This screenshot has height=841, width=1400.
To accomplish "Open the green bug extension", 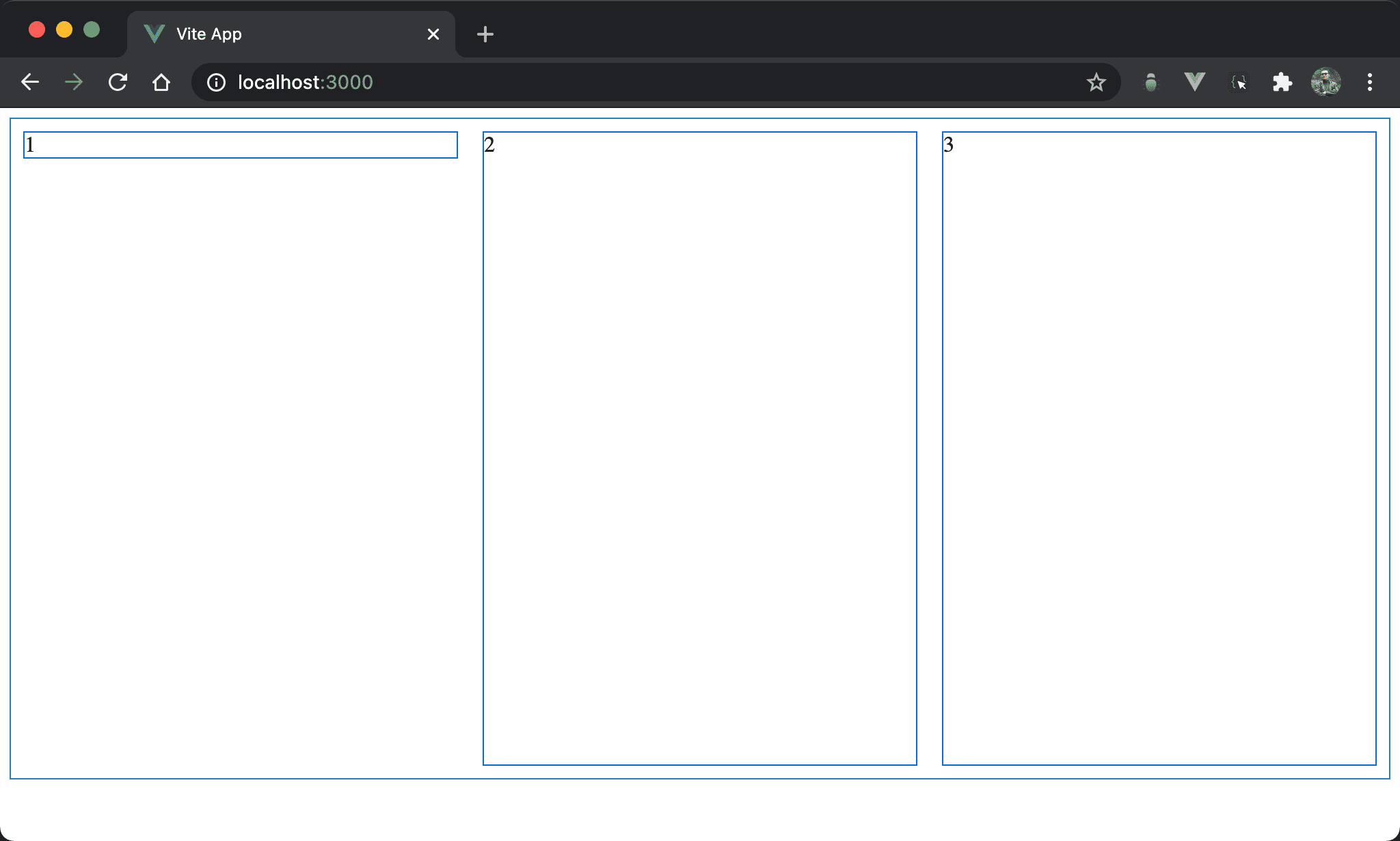I will pos(1151,82).
